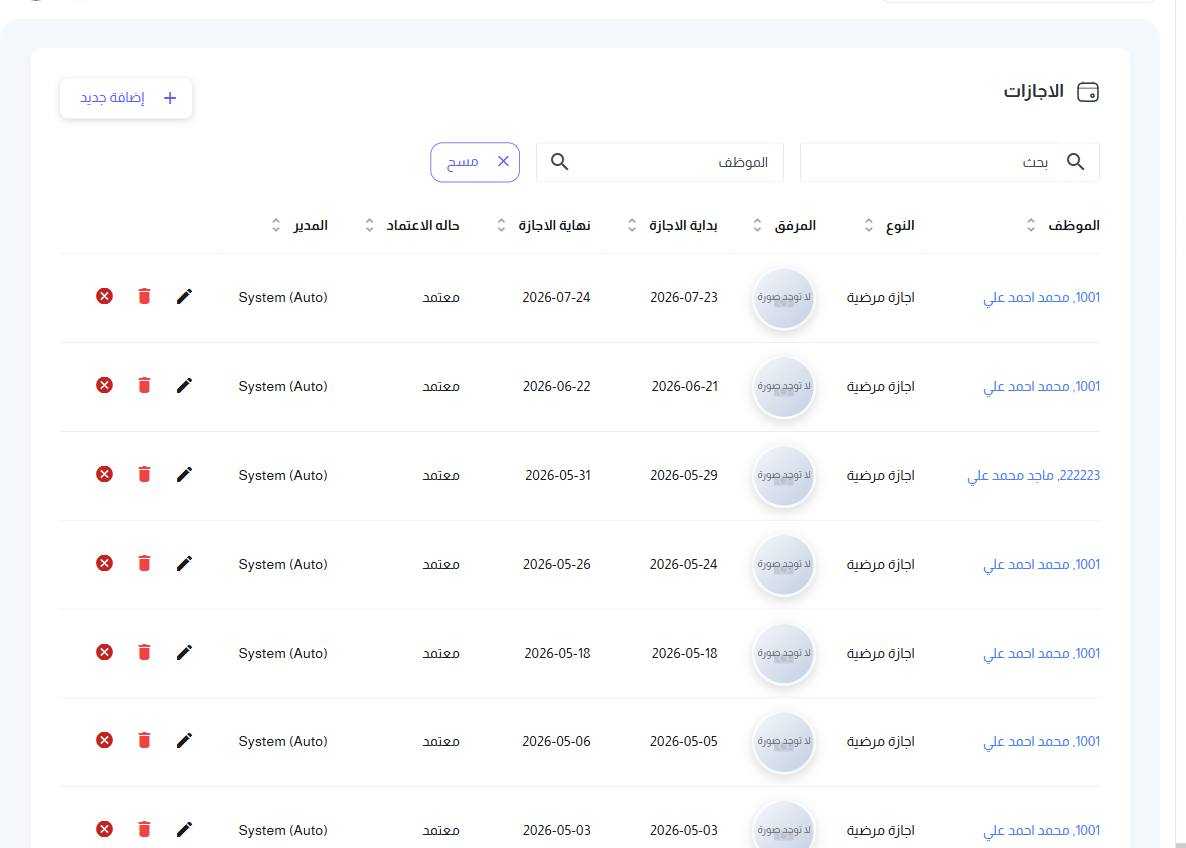The image size is (1186, 848).
Task: Clear filters with the مسح button
Action: pyautogui.click(x=475, y=162)
